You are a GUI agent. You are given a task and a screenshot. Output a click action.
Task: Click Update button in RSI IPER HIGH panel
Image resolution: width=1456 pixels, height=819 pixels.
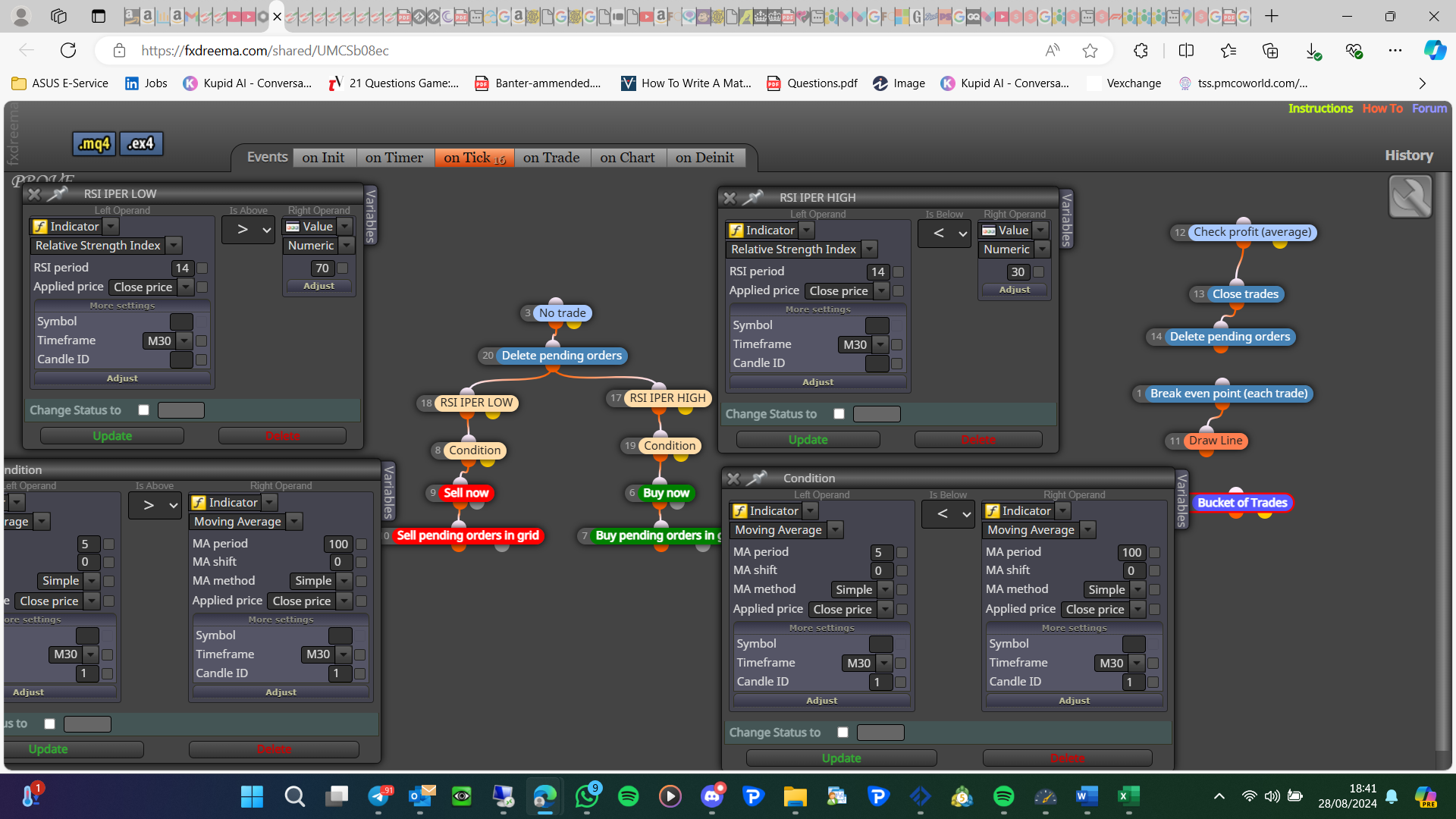808,440
